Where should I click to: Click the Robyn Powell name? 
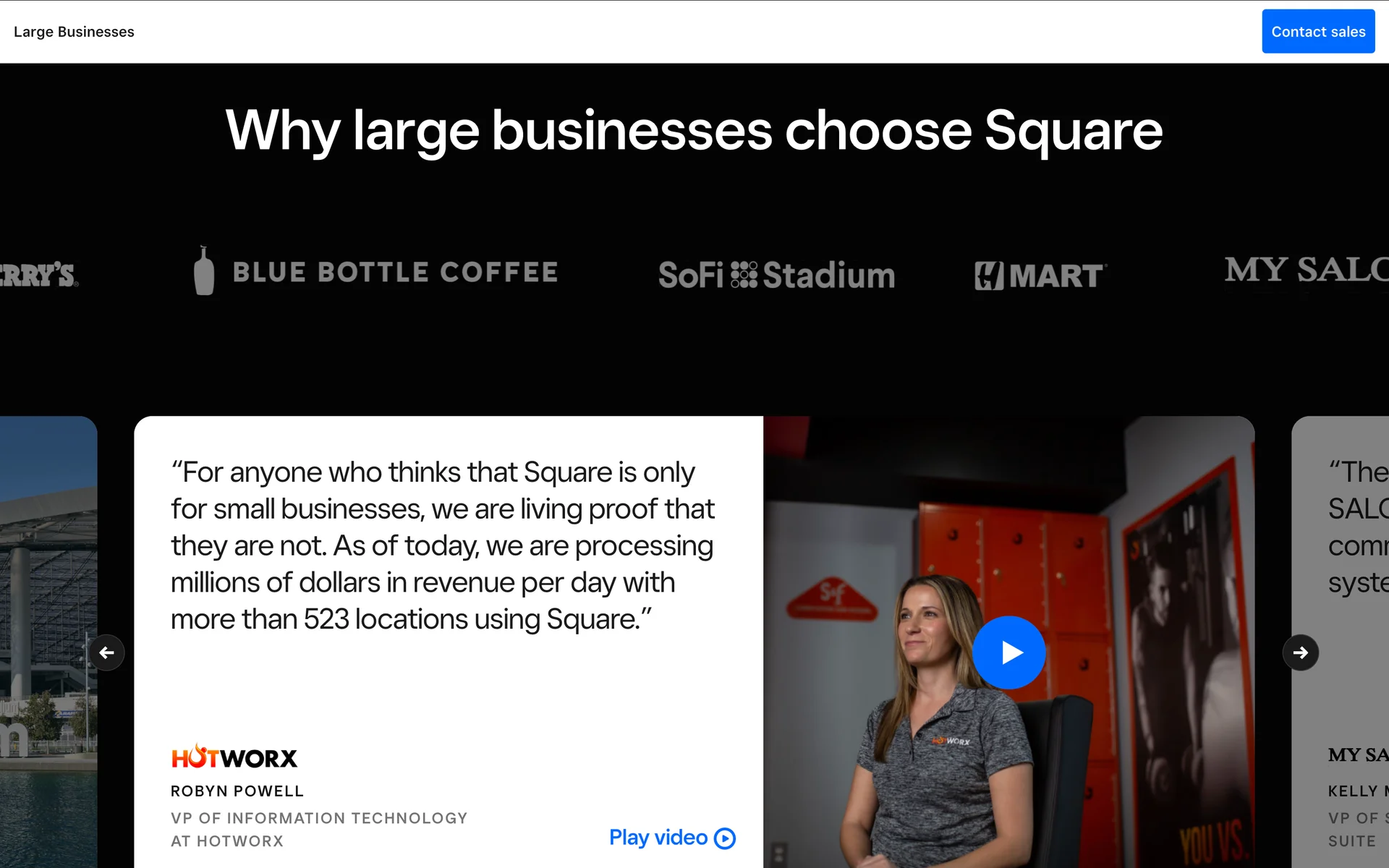tap(237, 791)
